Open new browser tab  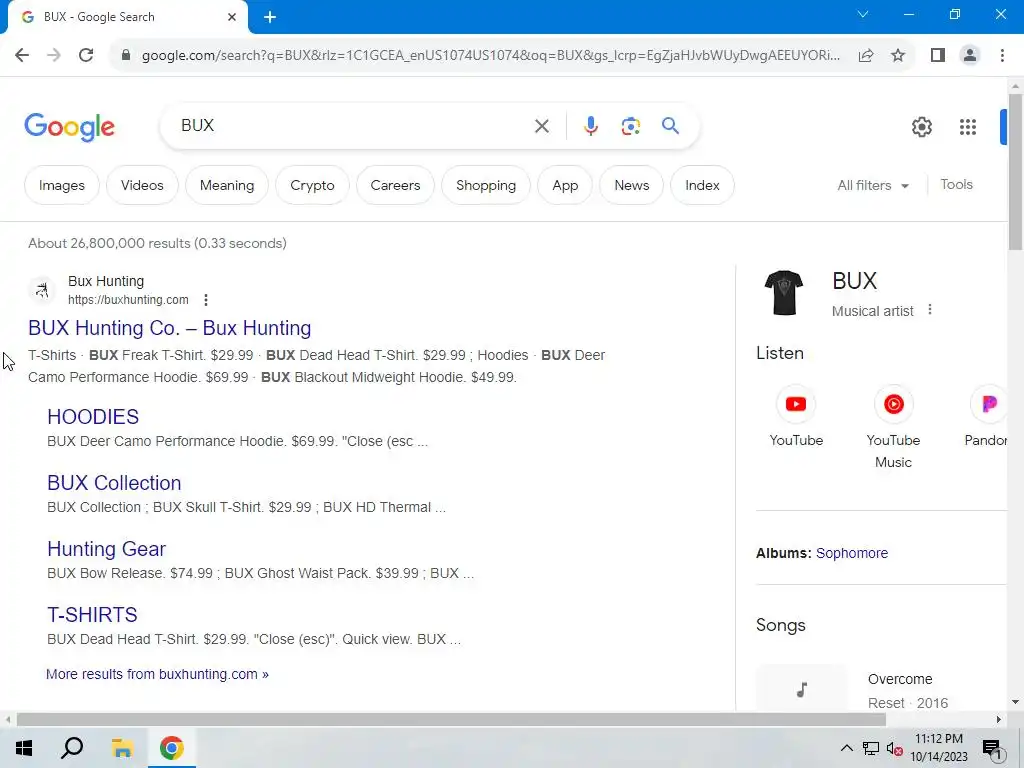(x=270, y=18)
